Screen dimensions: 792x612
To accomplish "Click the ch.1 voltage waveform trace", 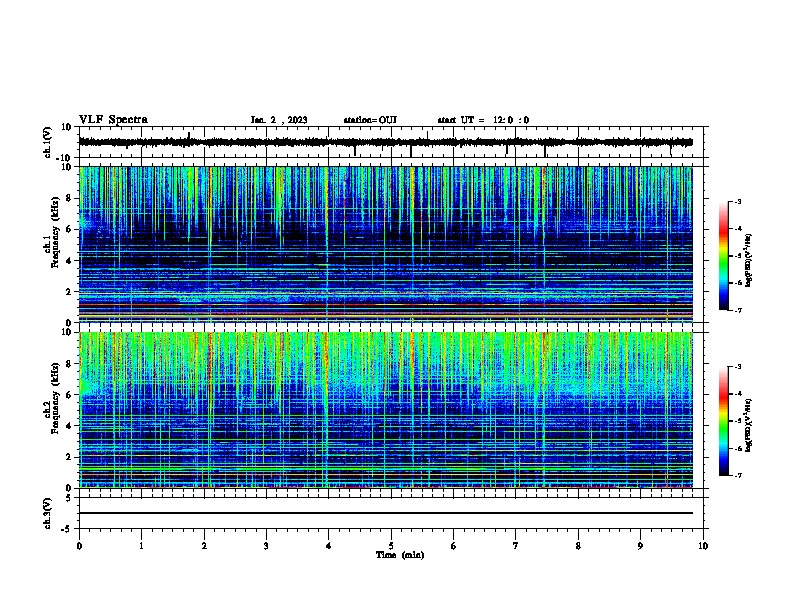I will (386, 142).
